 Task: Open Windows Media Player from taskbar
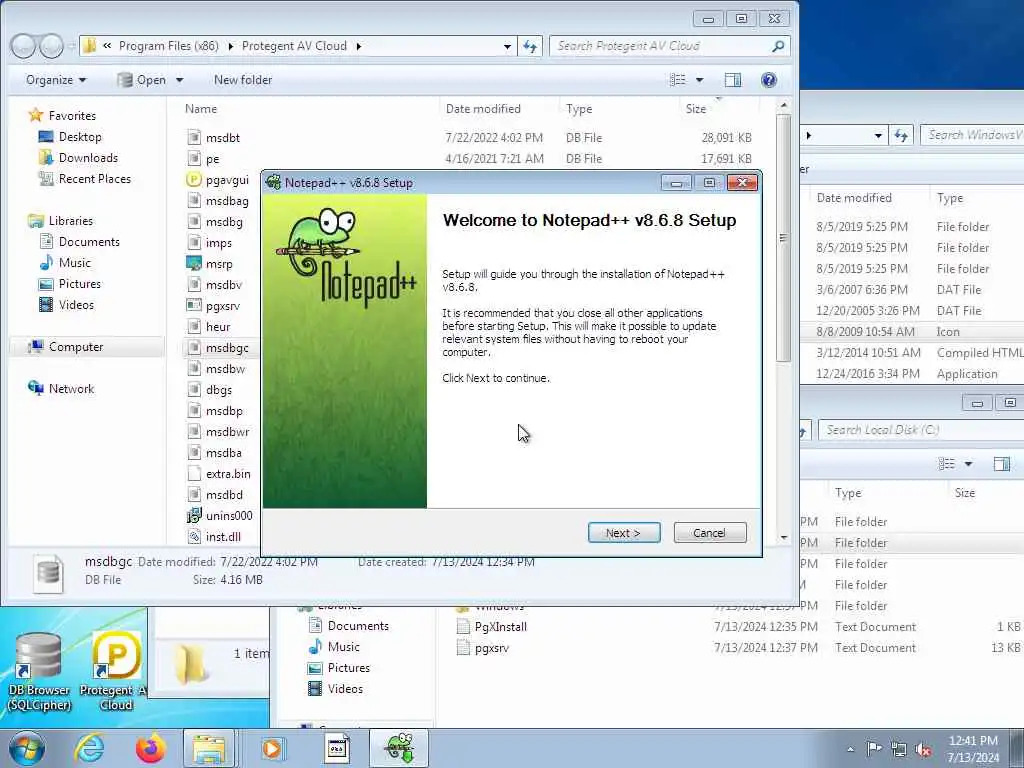272,748
